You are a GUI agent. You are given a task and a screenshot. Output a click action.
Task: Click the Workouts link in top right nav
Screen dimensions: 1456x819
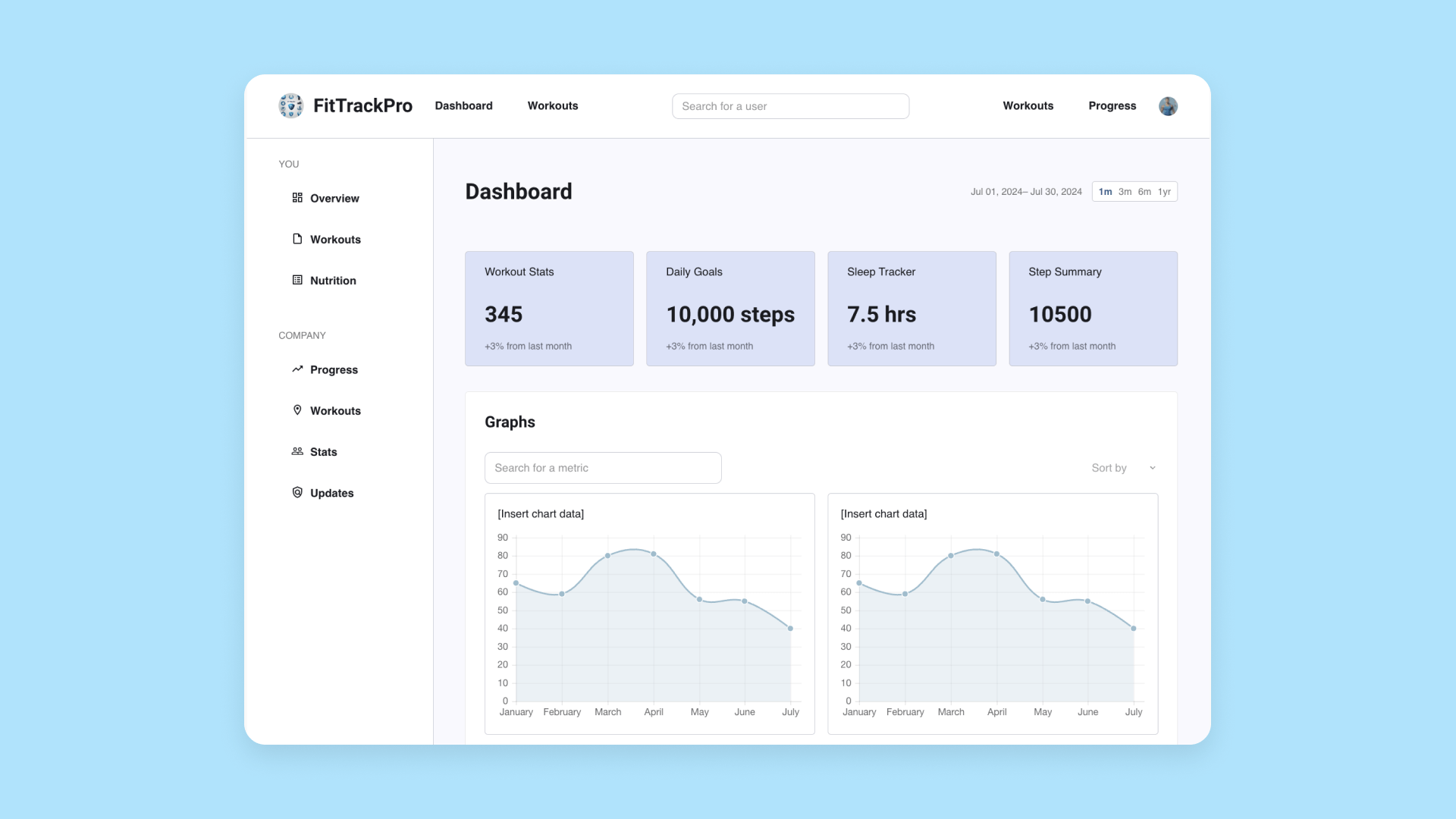tap(1028, 106)
